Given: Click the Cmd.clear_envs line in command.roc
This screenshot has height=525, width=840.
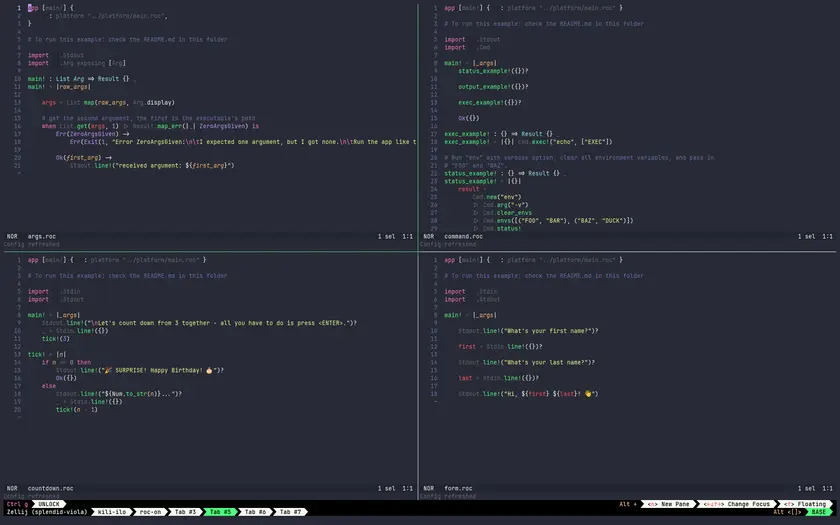Looking at the screenshot, I should tap(502, 213).
